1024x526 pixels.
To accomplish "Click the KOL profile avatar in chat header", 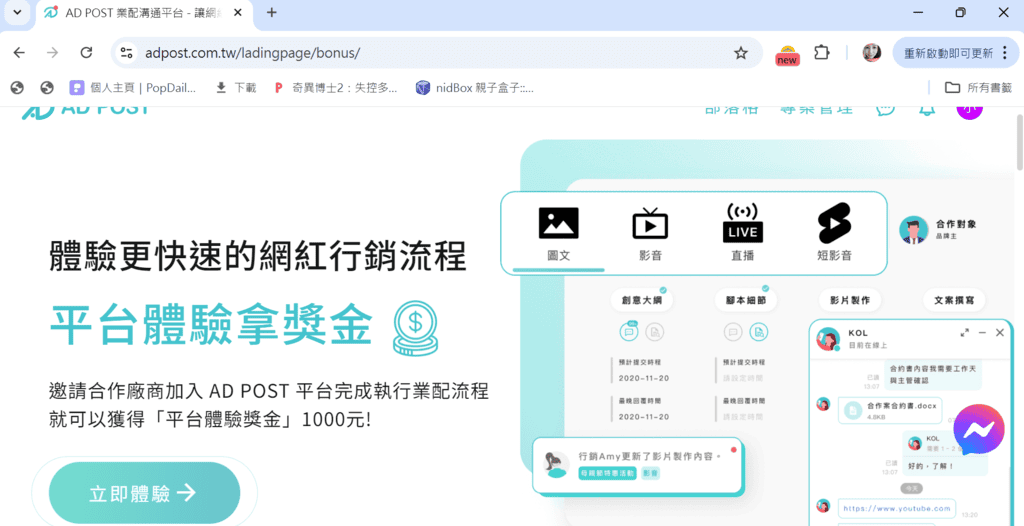I will tap(828, 338).
